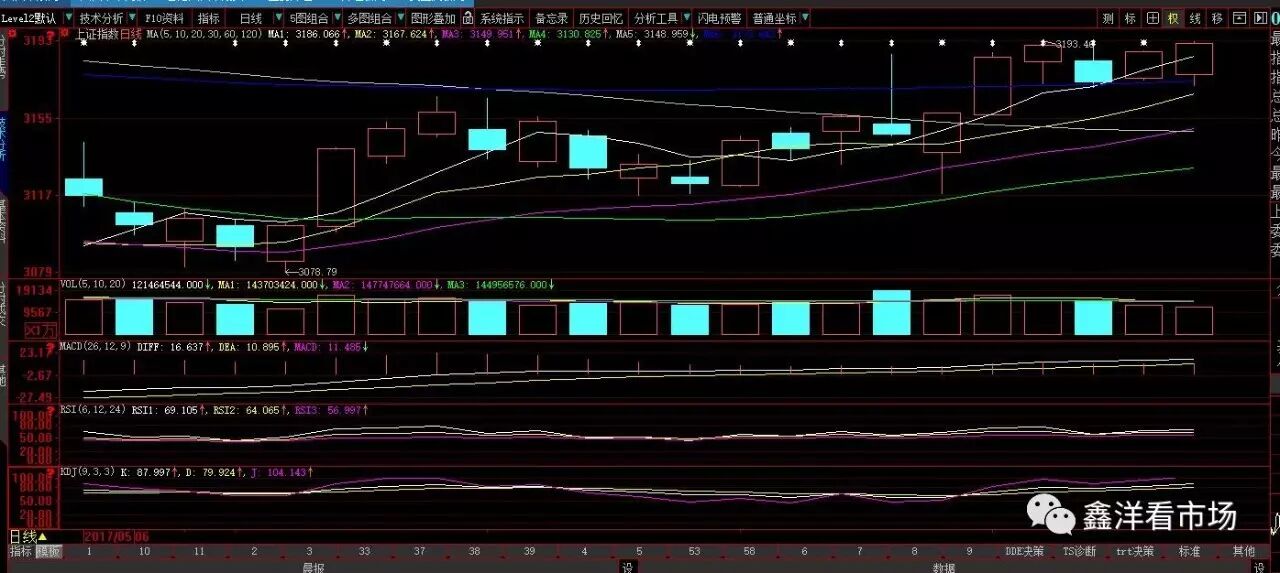Viewport: 1280px width, 573px height.
Task: Select the 其他 tab at bottom
Action: coord(1243,551)
